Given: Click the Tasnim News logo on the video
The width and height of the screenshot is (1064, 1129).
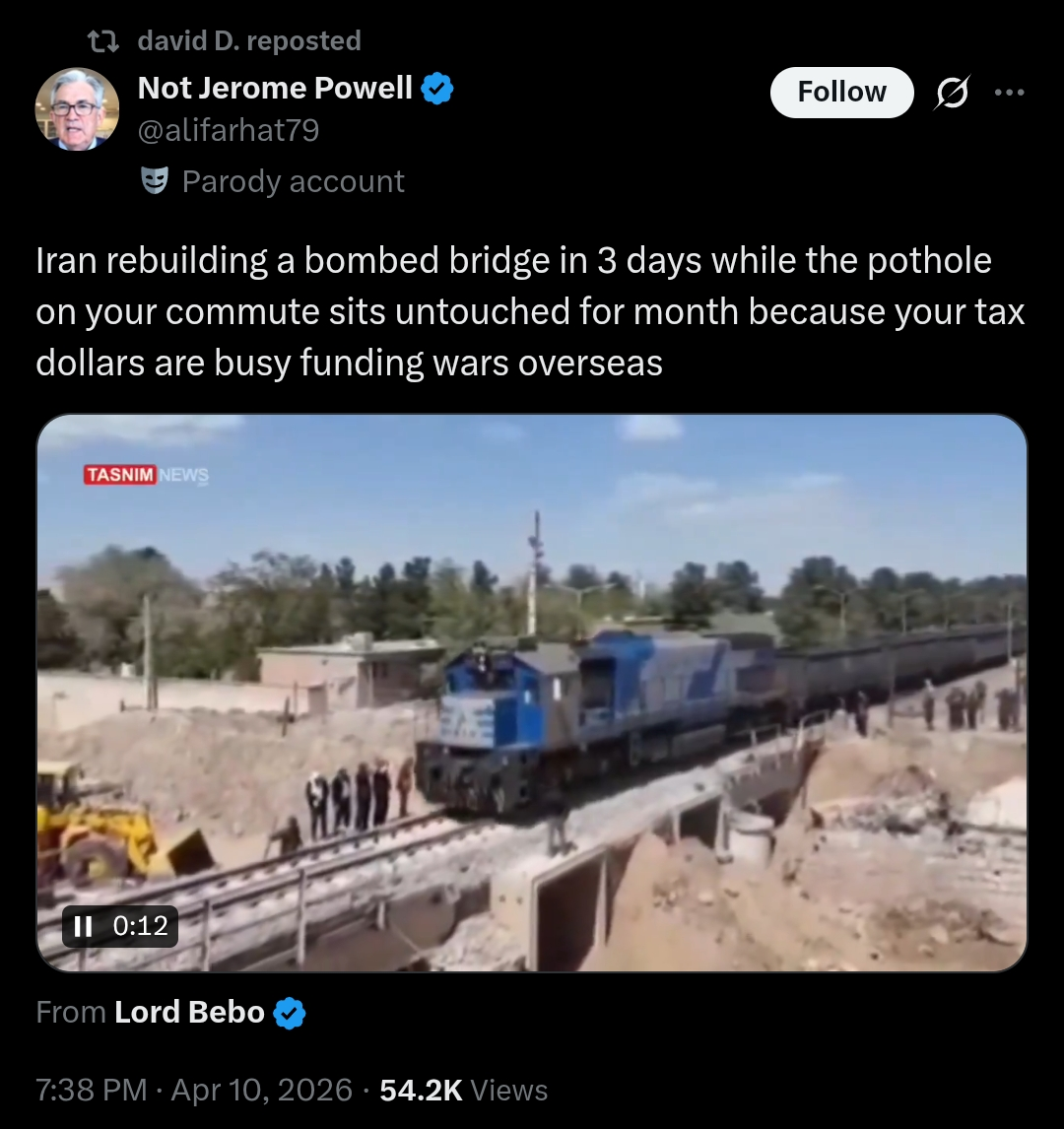Looking at the screenshot, I should point(146,475).
